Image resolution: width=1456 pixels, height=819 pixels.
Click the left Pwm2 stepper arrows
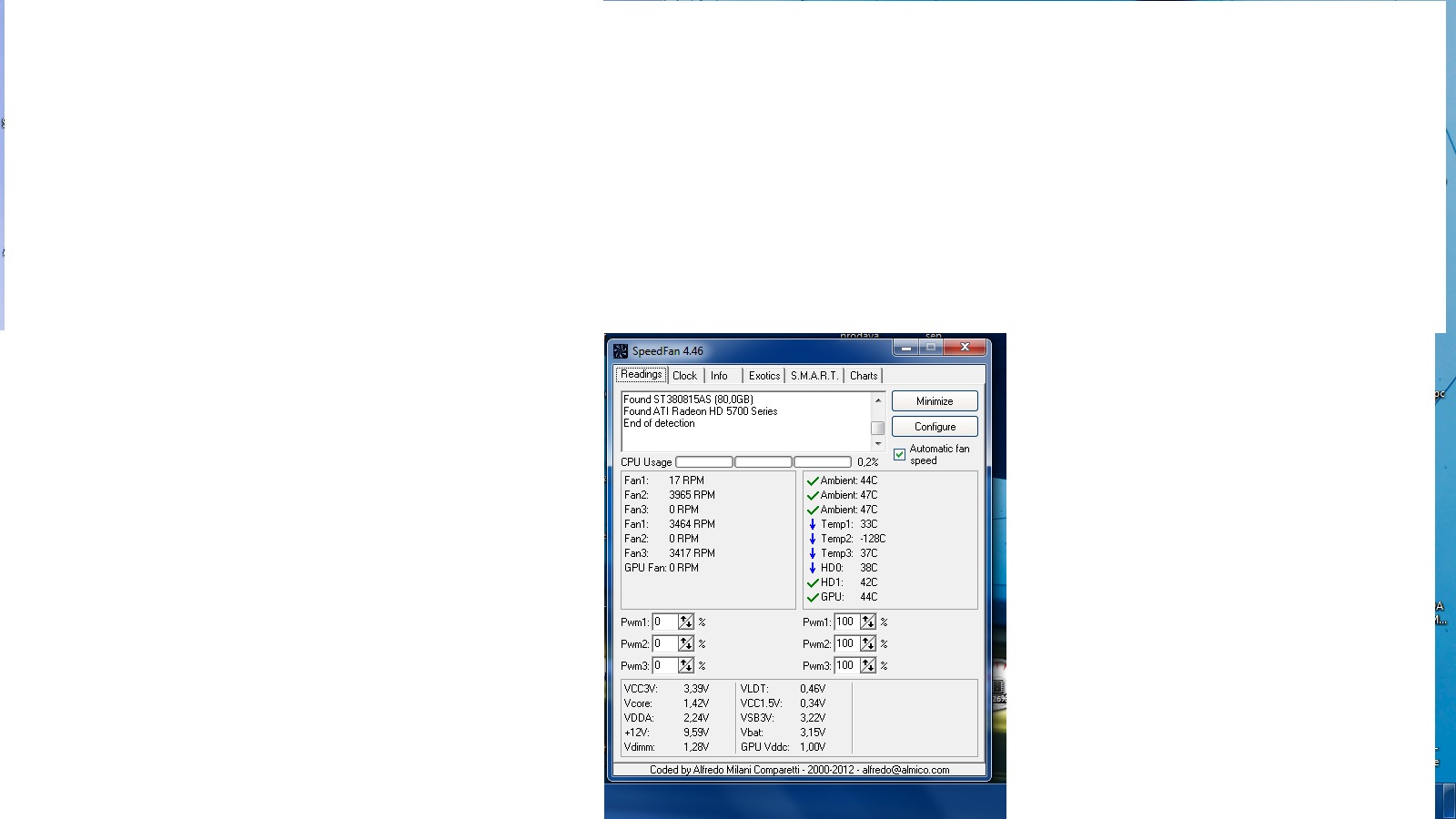(685, 644)
